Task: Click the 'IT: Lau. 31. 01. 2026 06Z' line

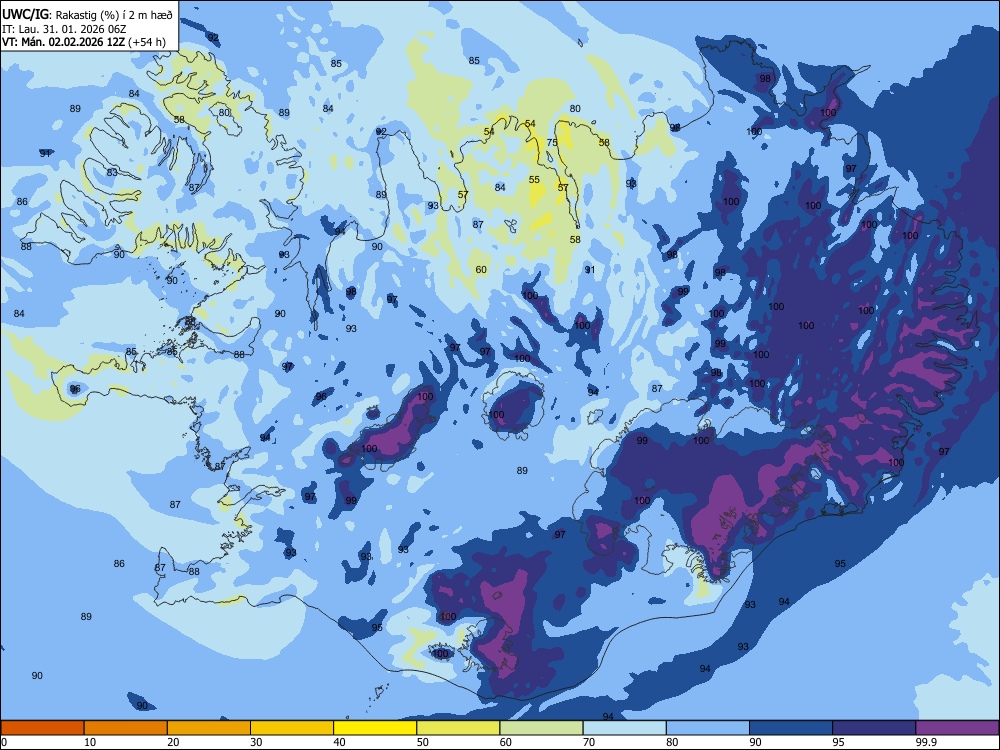Action: pos(64,29)
